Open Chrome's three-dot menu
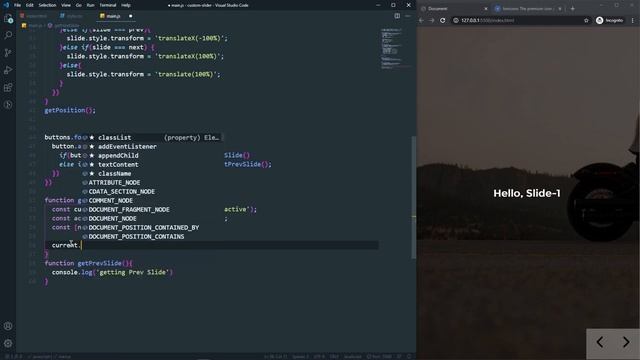The width and height of the screenshot is (640, 360). [633, 20]
